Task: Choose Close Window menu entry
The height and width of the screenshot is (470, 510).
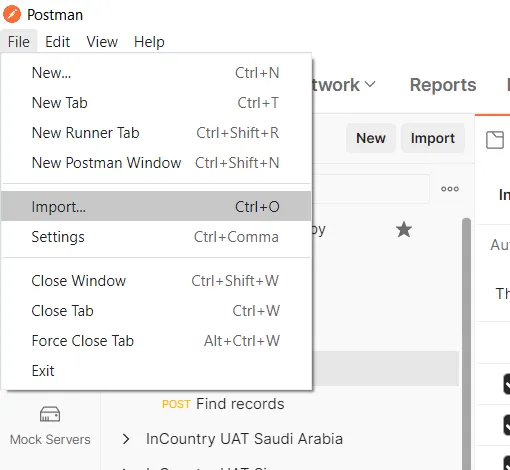Action: [156, 281]
